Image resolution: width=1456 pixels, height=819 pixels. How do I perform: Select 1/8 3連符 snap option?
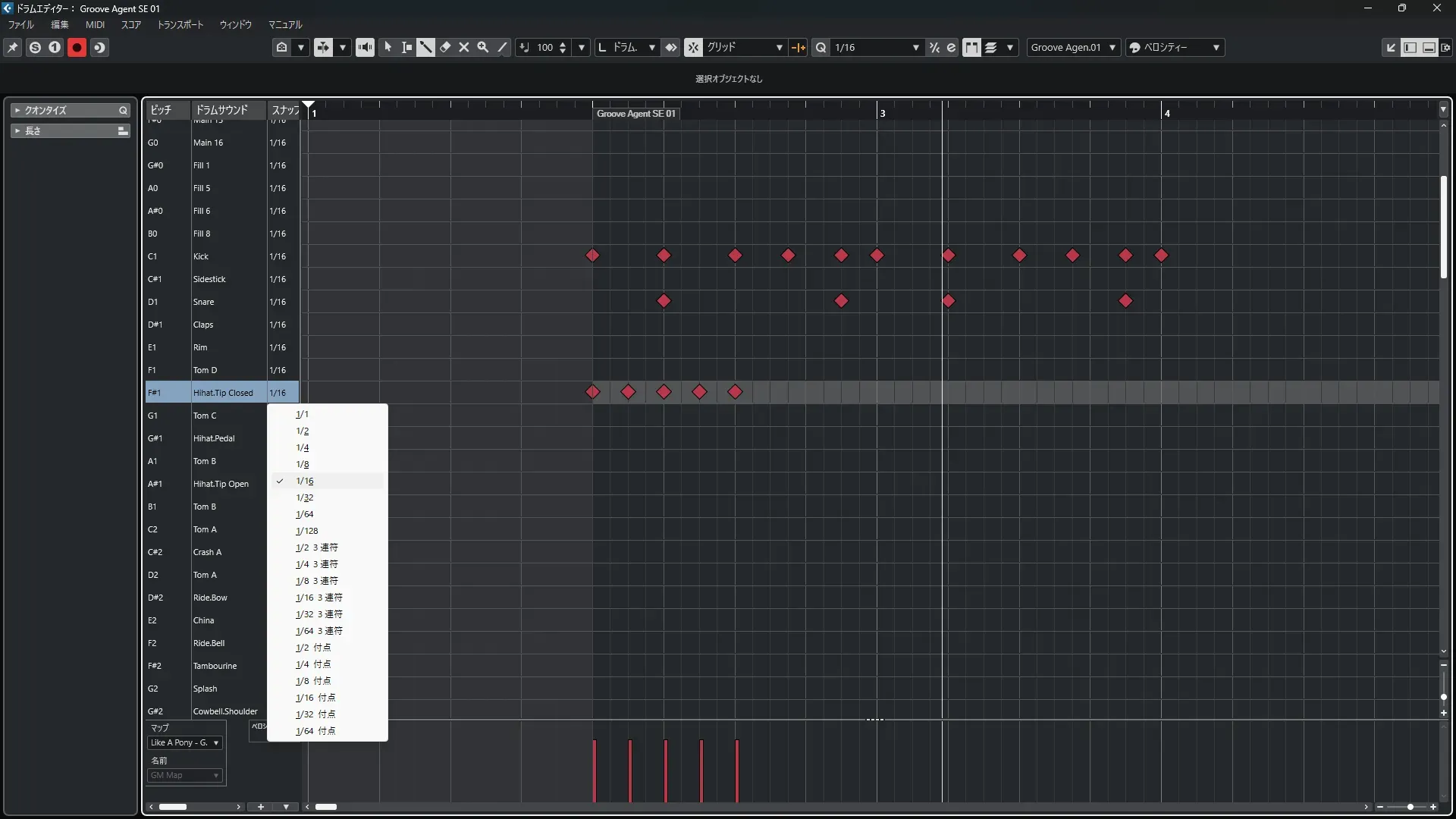coord(317,581)
